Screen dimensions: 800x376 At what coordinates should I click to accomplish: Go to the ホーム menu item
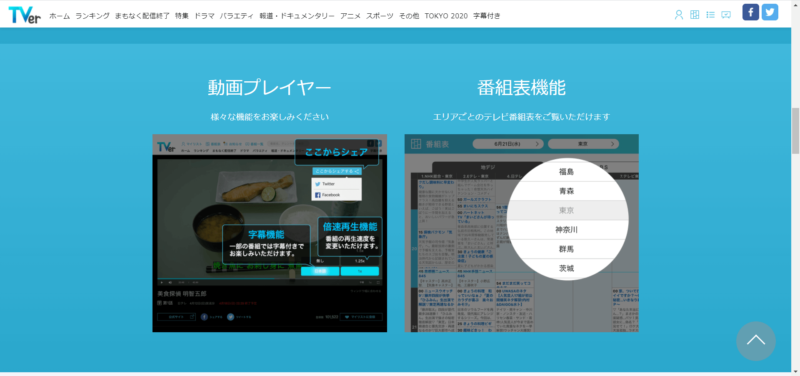pyautogui.click(x=60, y=16)
